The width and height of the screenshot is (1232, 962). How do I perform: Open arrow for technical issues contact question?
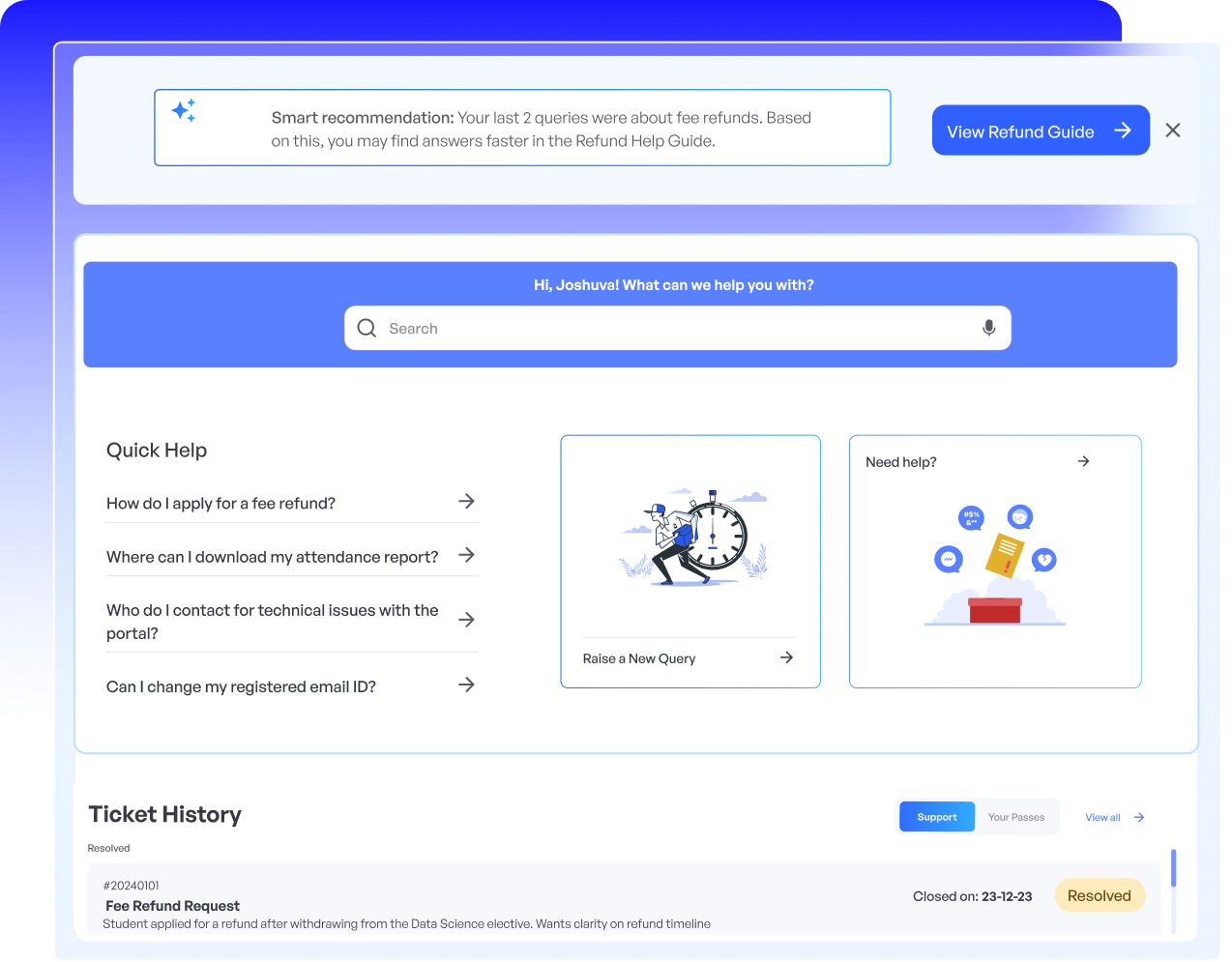(x=466, y=620)
